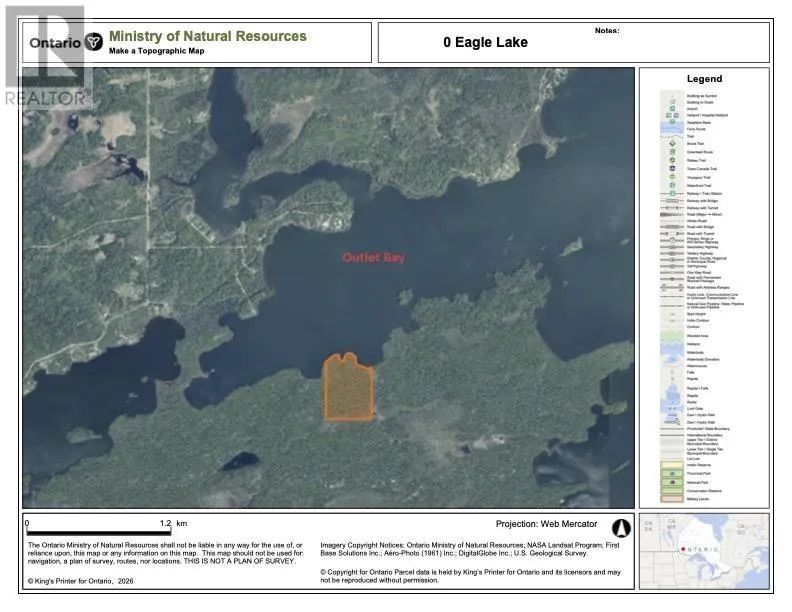This screenshot has height=612, width=792.
Task: Click the Conservation Reserve legend swatch
Action: [672, 490]
